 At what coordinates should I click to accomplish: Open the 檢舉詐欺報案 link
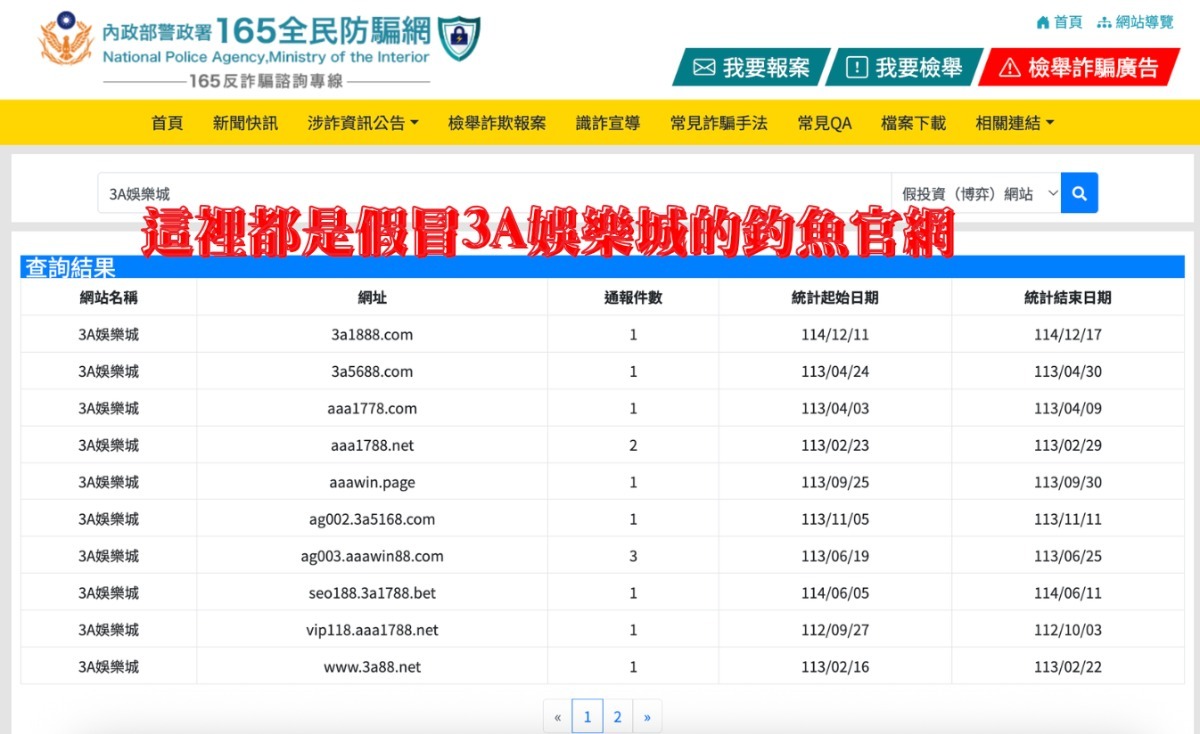coord(496,122)
